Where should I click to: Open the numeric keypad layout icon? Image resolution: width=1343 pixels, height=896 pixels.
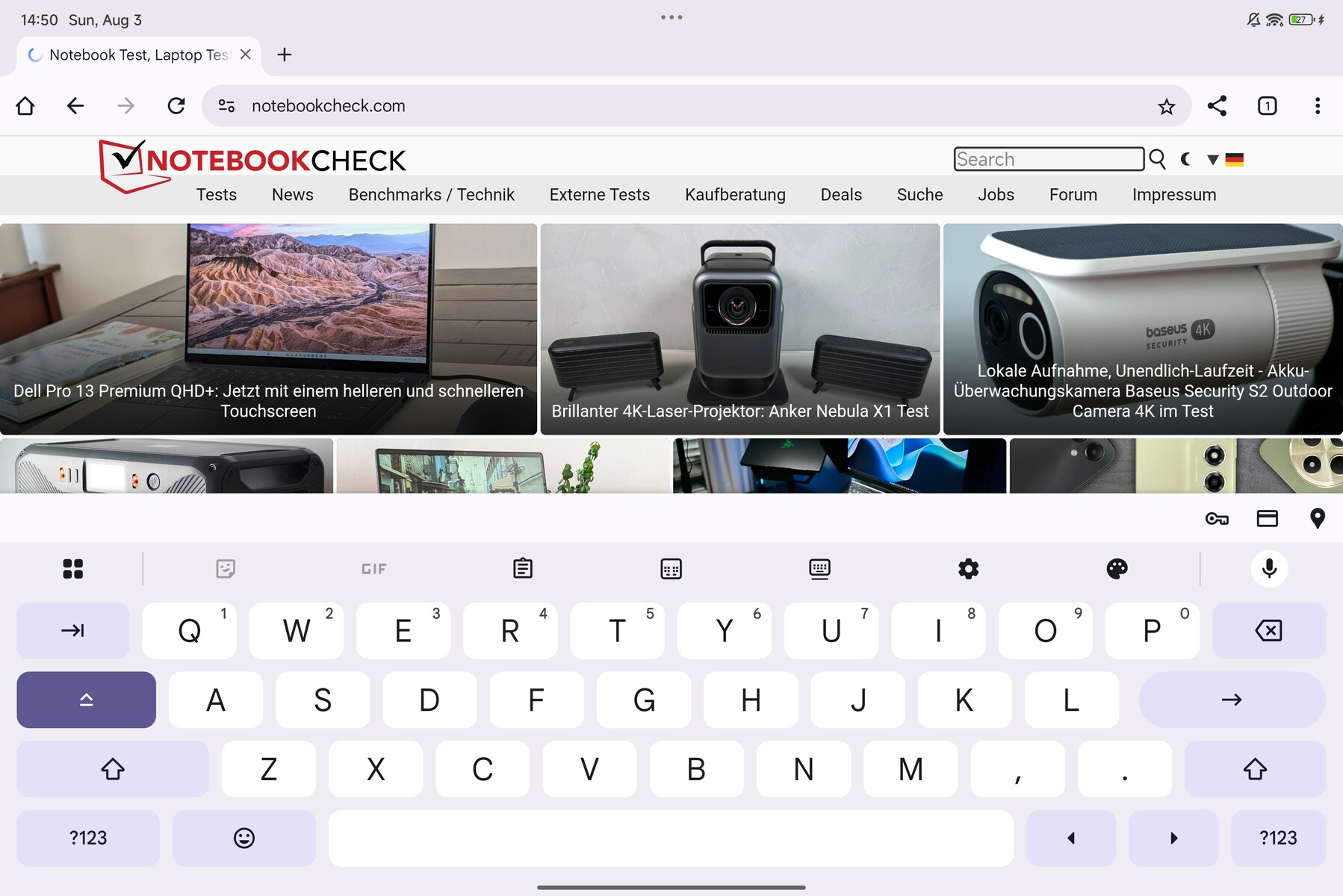(x=671, y=569)
